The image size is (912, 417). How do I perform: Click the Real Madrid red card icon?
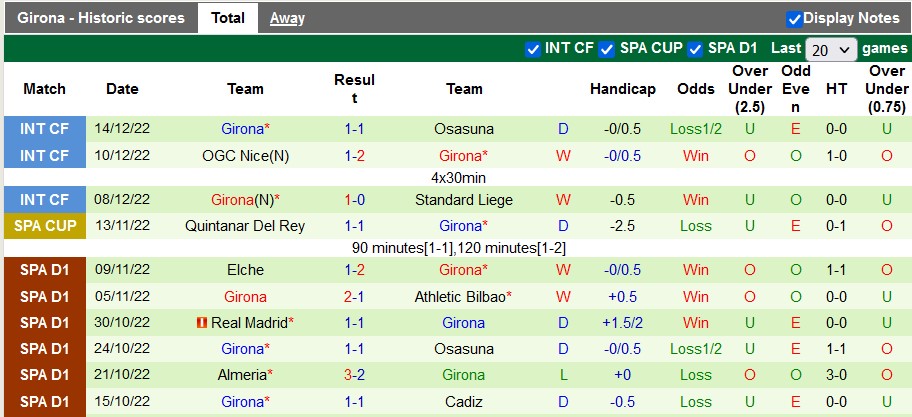pos(201,323)
